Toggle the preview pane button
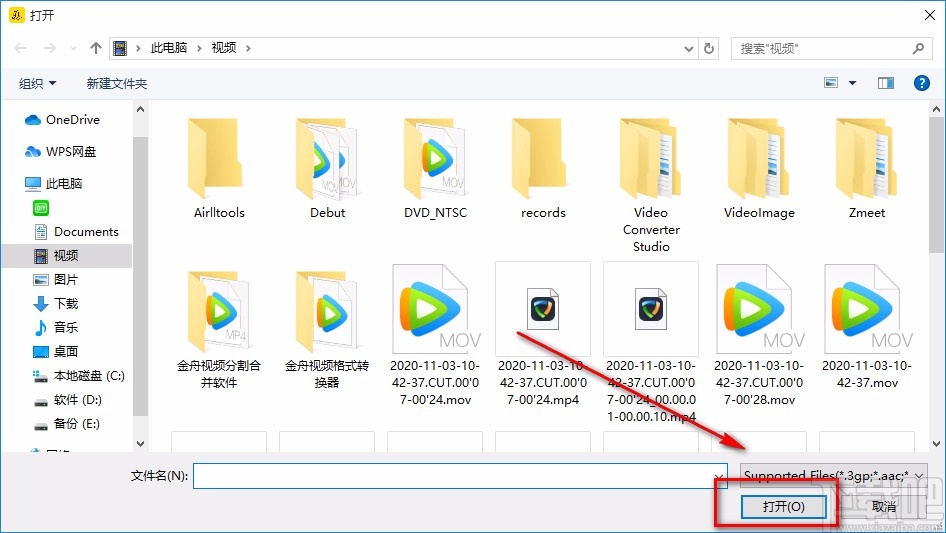Image resolution: width=946 pixels, height=533 pixels. tap(886, 83)
